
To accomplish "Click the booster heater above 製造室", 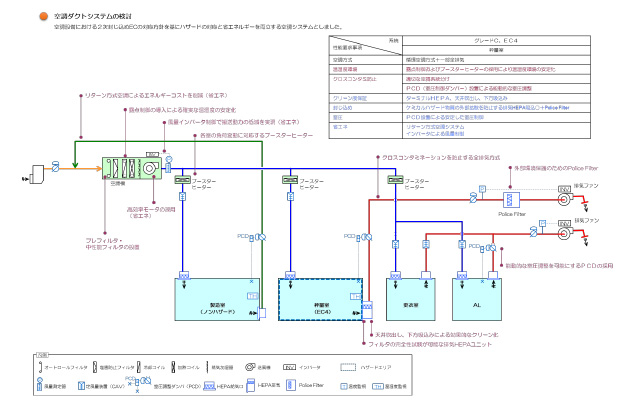I will (183, 182).
